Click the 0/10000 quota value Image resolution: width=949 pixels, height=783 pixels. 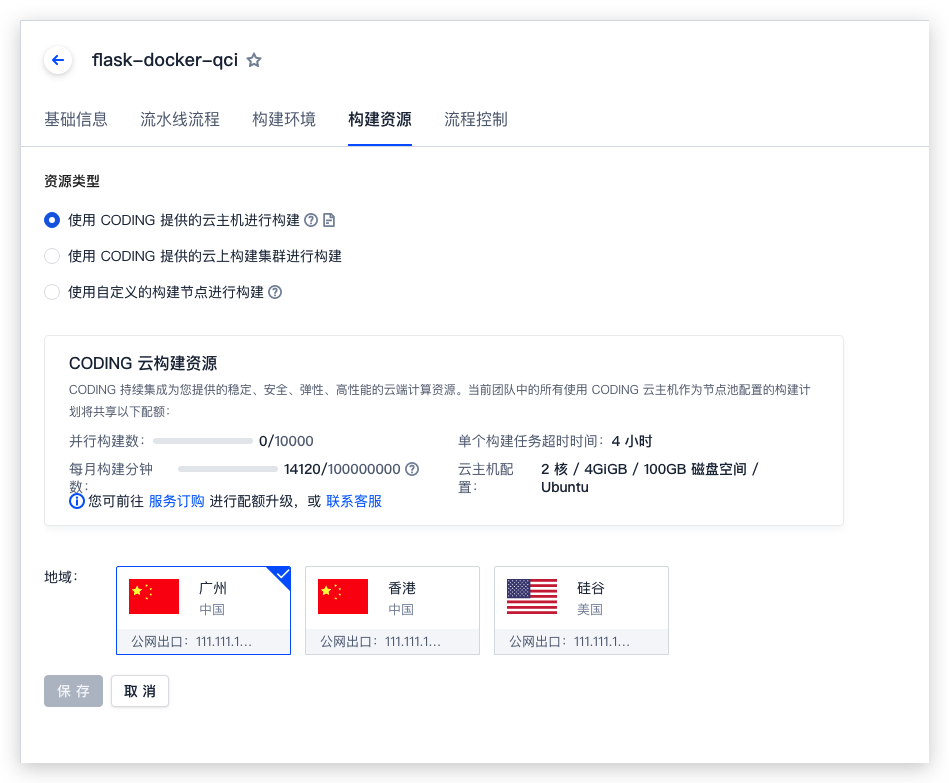coord(286,441)
